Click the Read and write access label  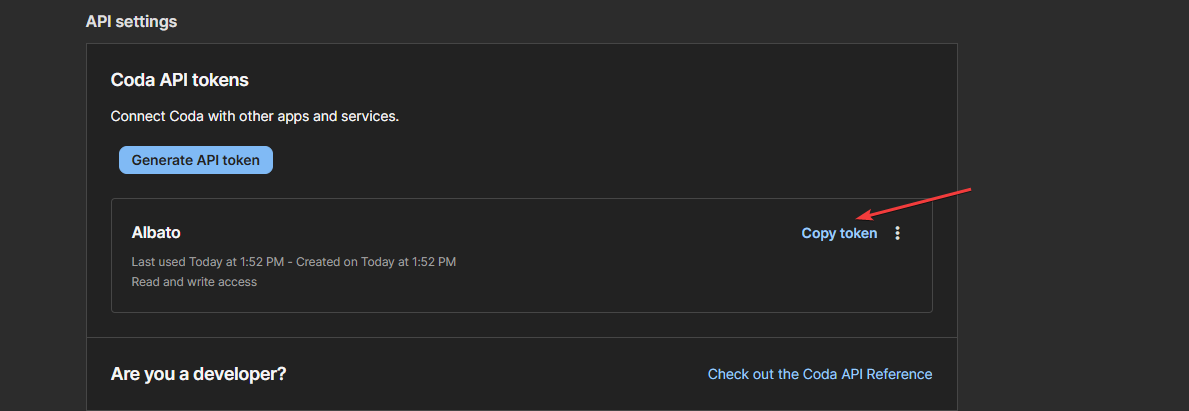[194, 282]
